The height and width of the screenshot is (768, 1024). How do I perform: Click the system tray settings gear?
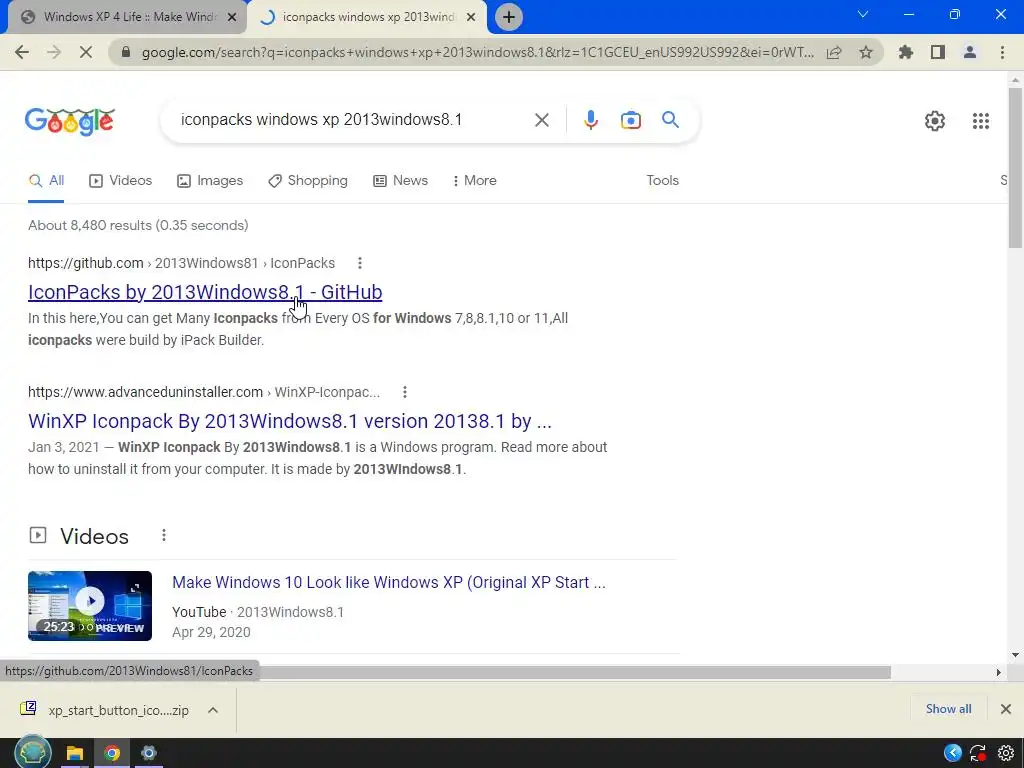1006,753
